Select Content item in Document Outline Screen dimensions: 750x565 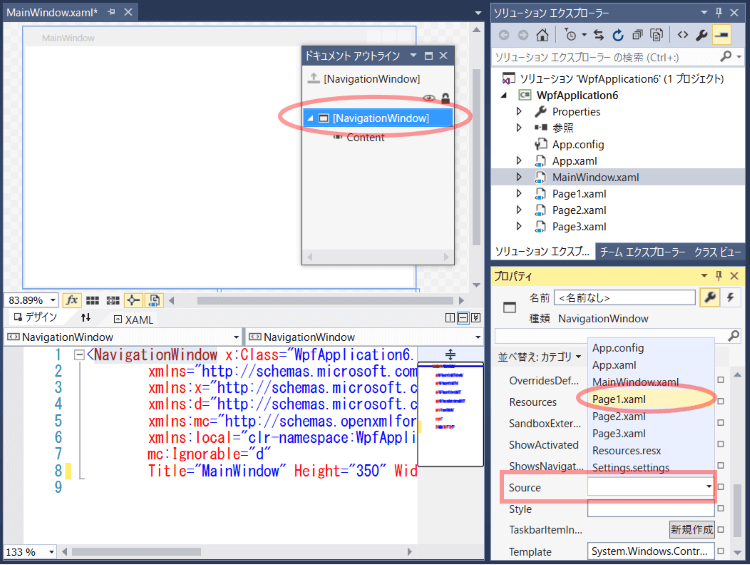pyautogui.click(x=365, y=137)
